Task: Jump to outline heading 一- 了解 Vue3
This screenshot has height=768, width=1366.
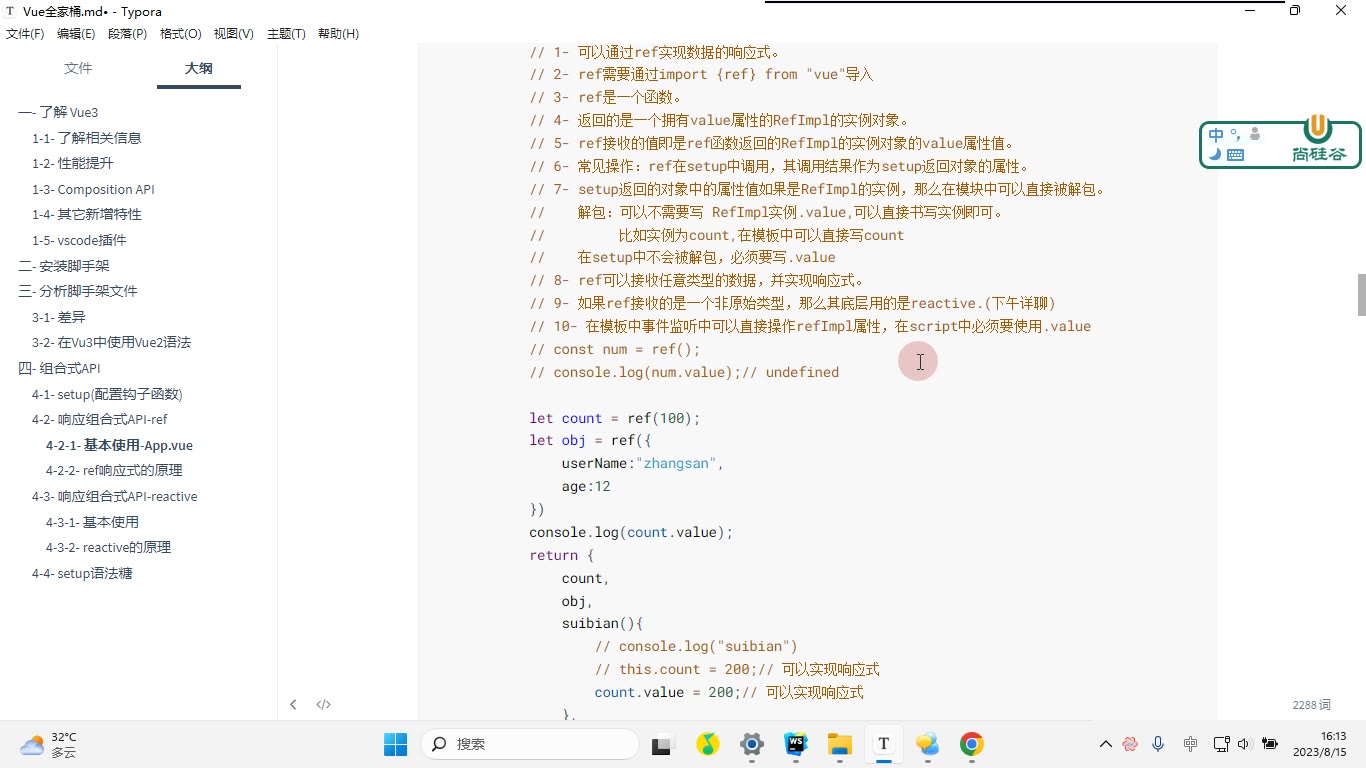Action: (x=58, y=112)
